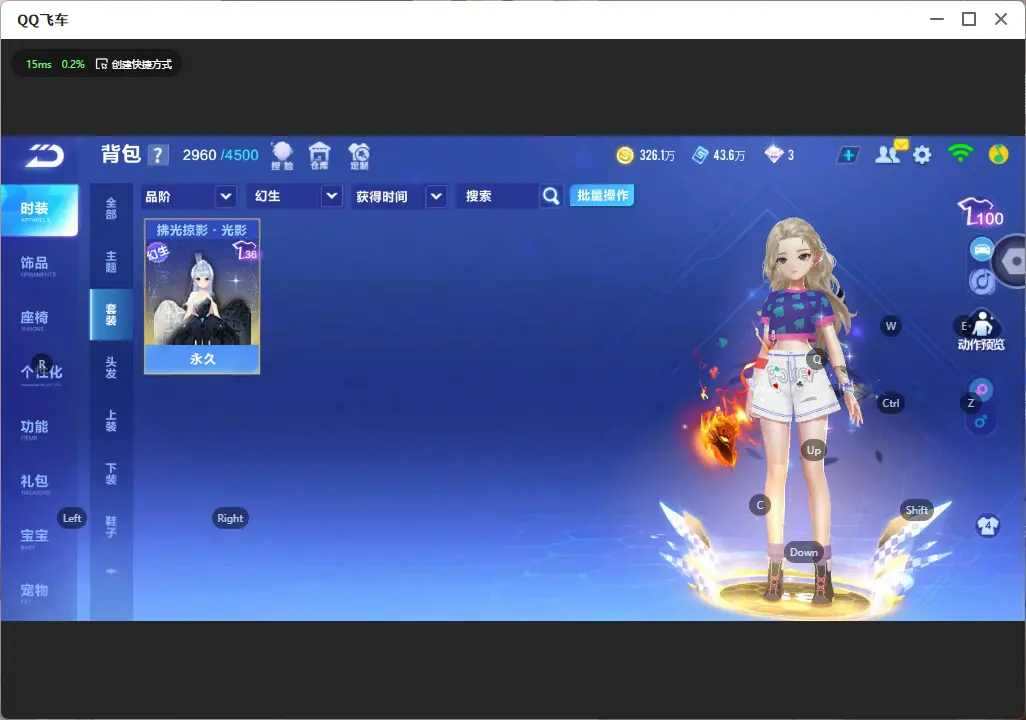This screenshot has width=1026, height=720.
Task: Click the gold coin currency icon
Action: [625, 155]
